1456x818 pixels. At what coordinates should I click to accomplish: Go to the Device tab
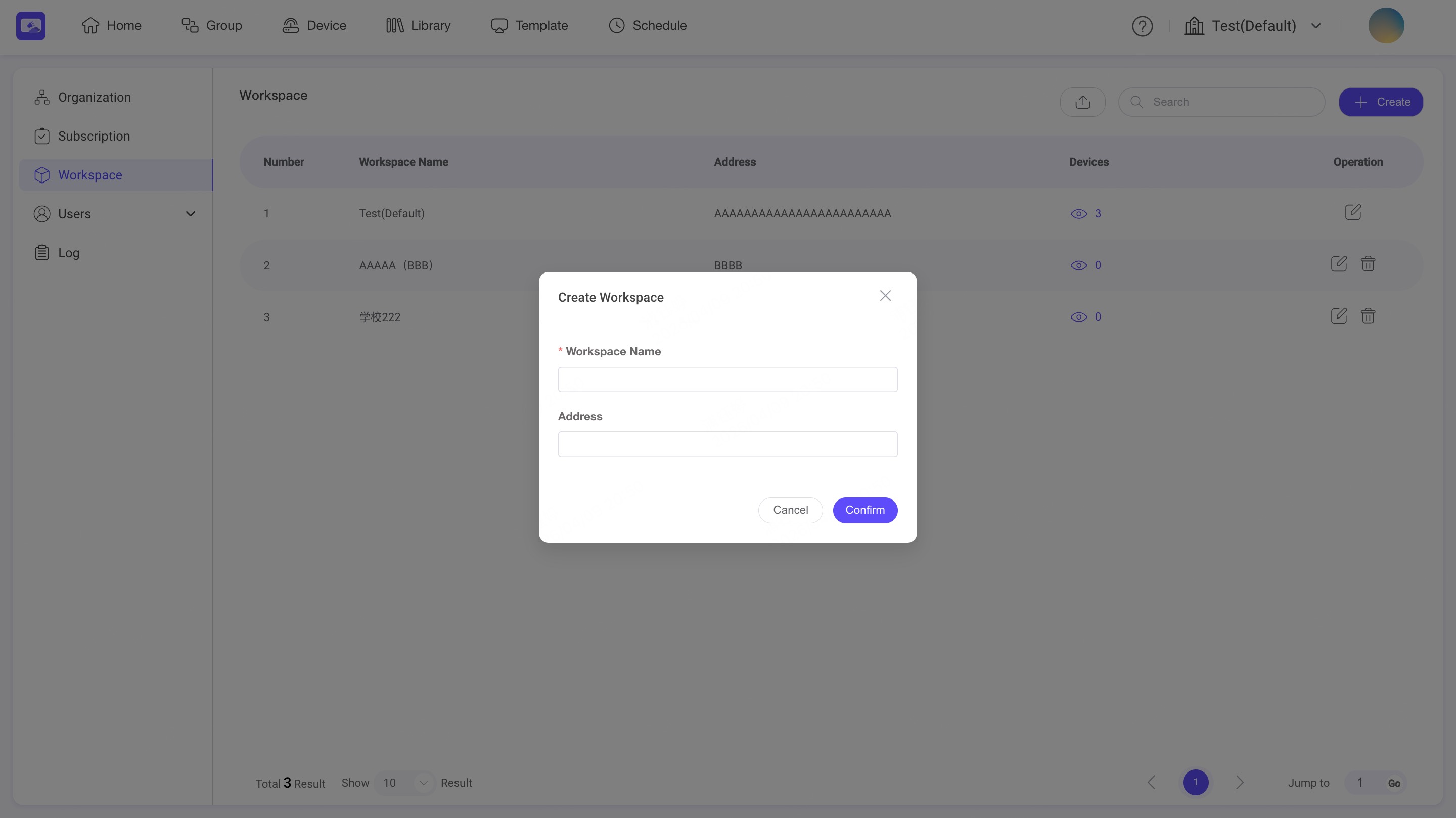tap(314, 25)
